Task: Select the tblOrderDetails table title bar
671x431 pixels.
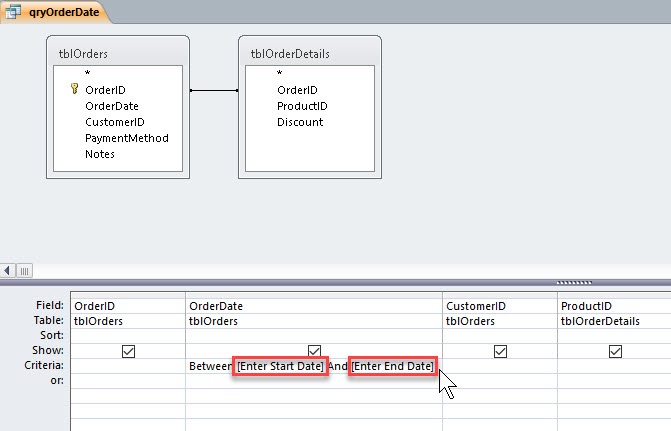Action: click(310, 53)
